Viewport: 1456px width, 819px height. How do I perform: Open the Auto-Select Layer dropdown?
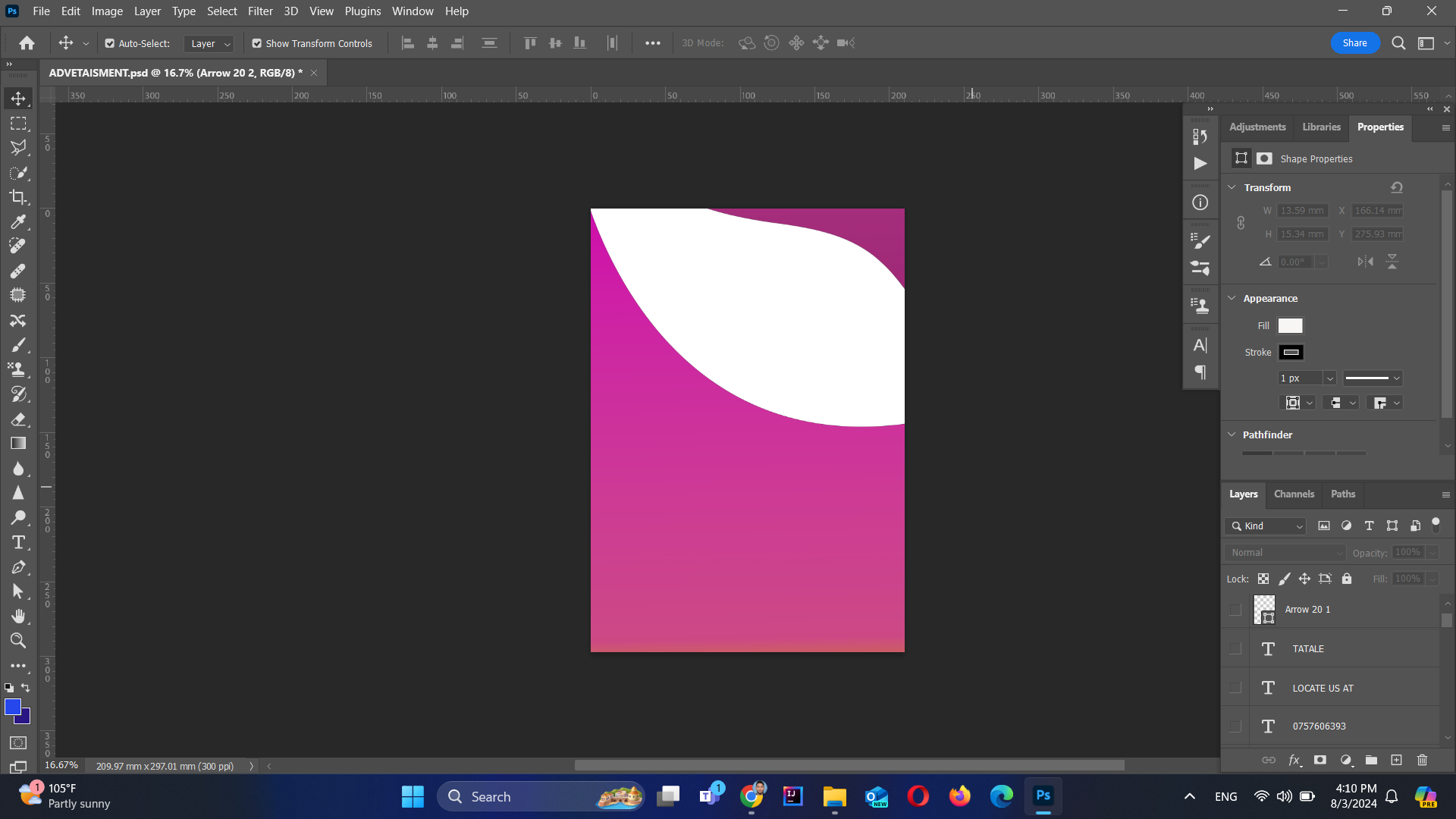[209, 44]
